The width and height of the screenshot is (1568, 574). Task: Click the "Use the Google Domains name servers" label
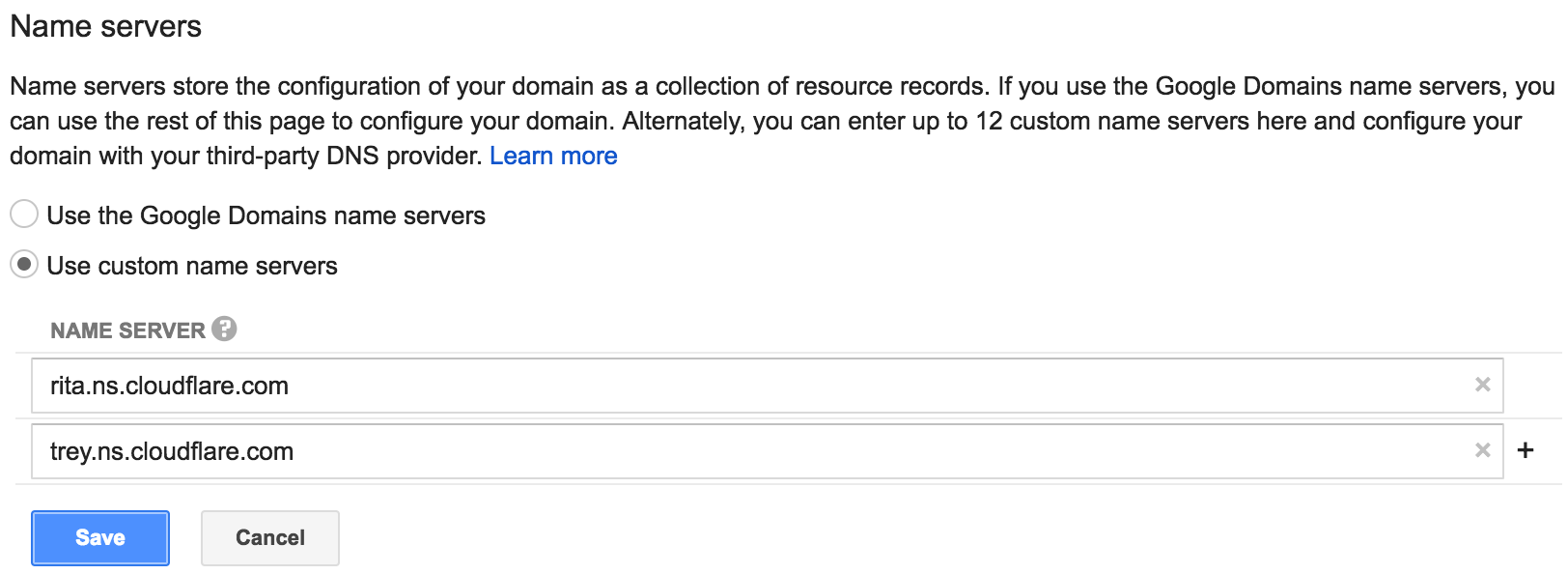[266, 215]
